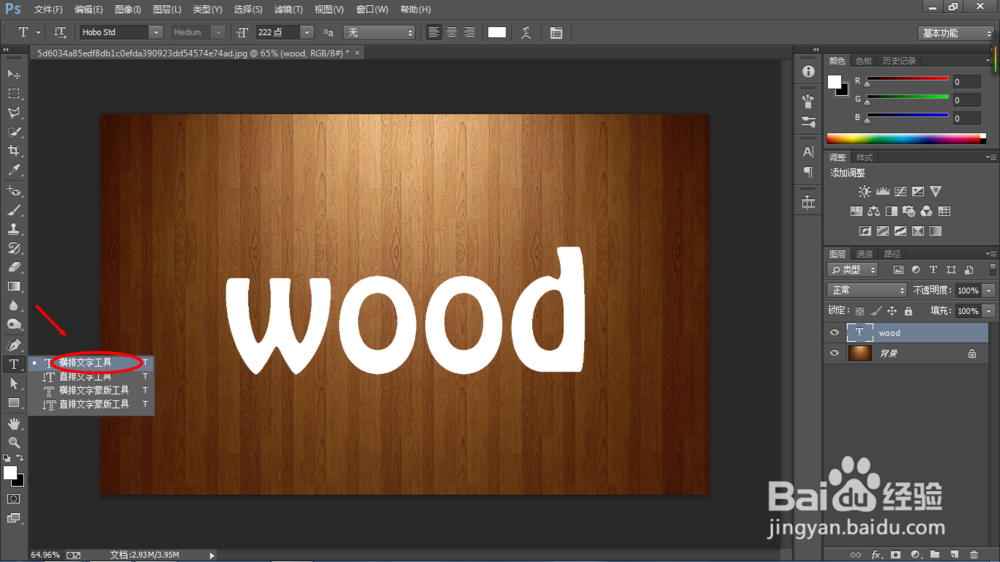This screenshot has width=1000, height=562.
Task: Select the Brush tool
Action: [x=13, y=210]
